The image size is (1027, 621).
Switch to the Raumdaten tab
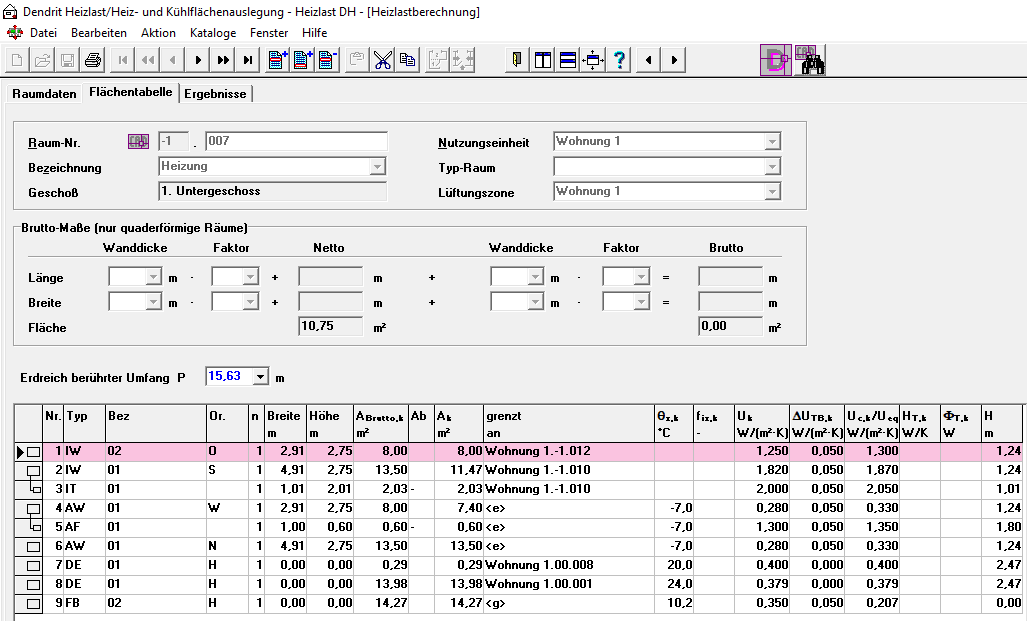pyautogui.click(x=45, y=94)
